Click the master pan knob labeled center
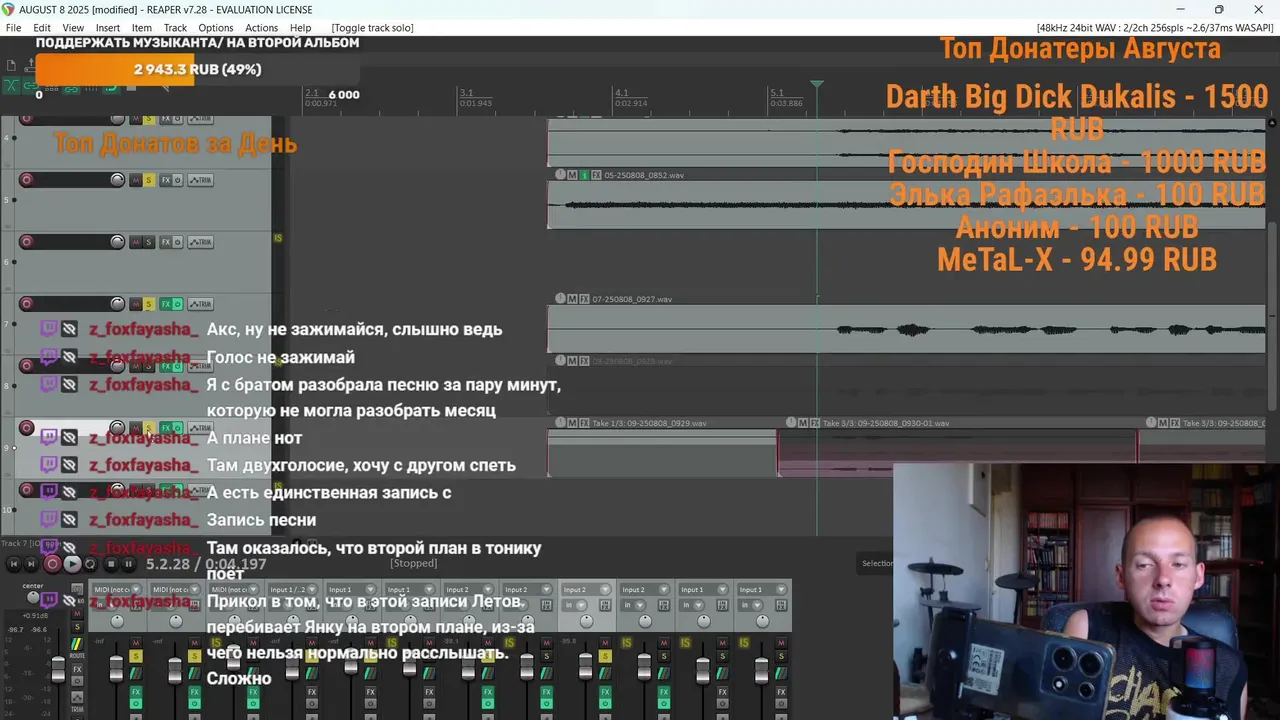 pos(33,597)
